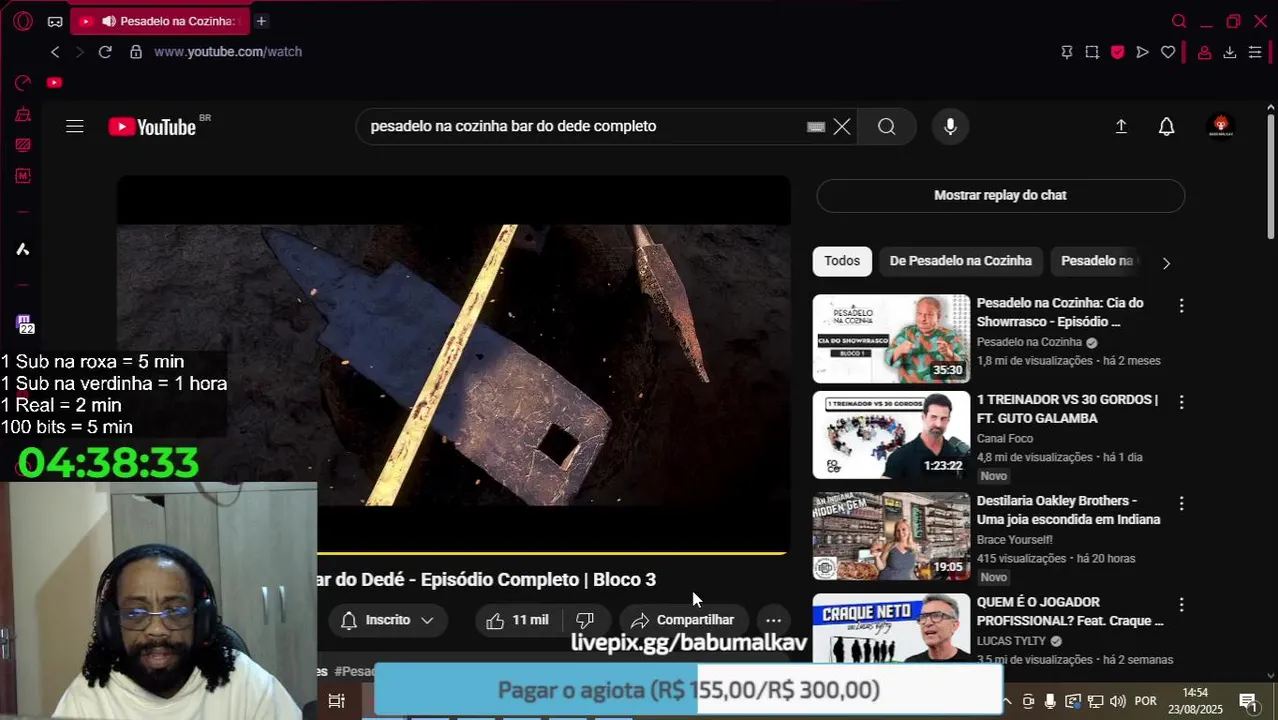Open the striped screen icon in sidebar
1278x720 pixels.
point(23,145)
